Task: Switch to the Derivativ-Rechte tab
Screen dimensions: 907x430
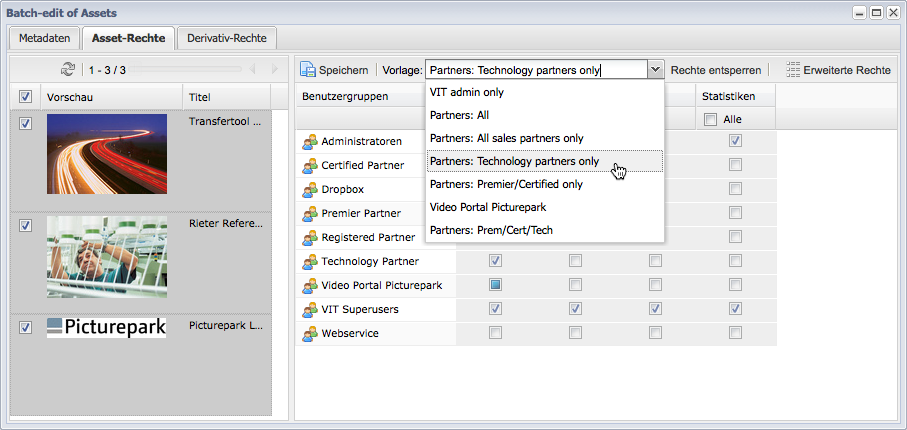Action: pyautogui.click(x=227, y=38)
